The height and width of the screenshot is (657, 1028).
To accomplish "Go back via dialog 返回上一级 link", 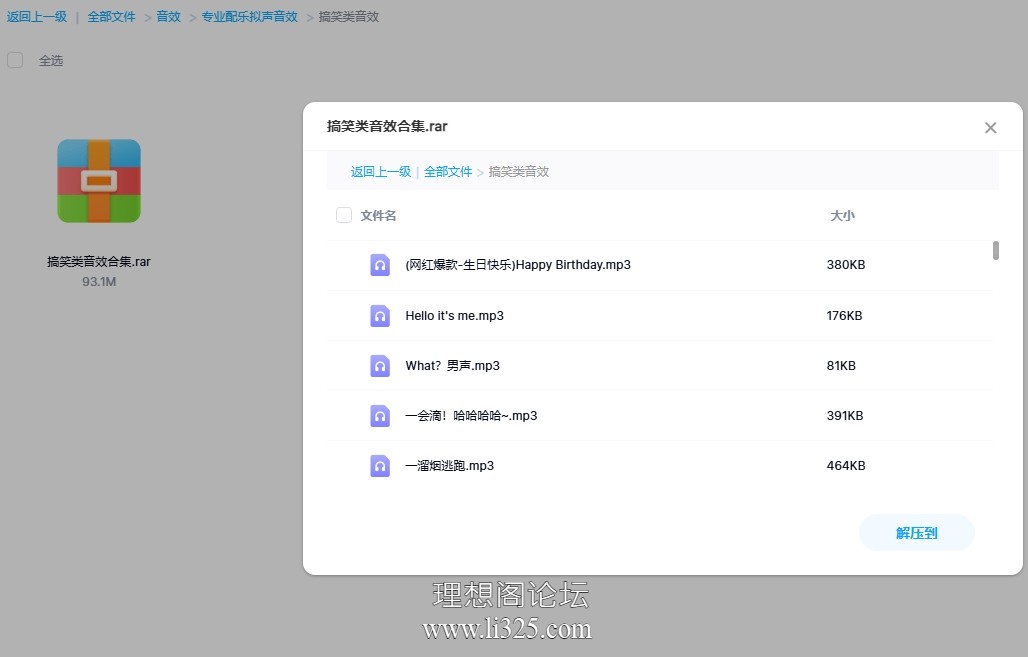I will pyautogui.click(x=381, y=172).
